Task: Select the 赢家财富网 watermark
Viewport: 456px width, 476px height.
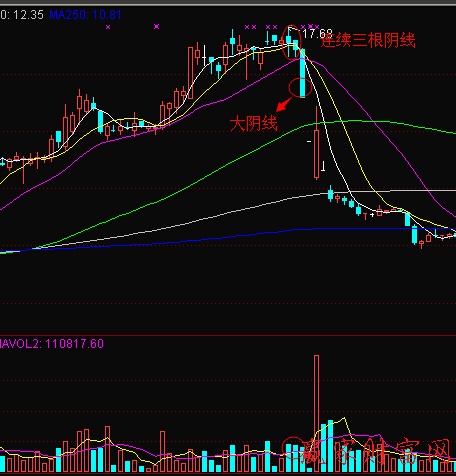Action: tap(377, 452)
